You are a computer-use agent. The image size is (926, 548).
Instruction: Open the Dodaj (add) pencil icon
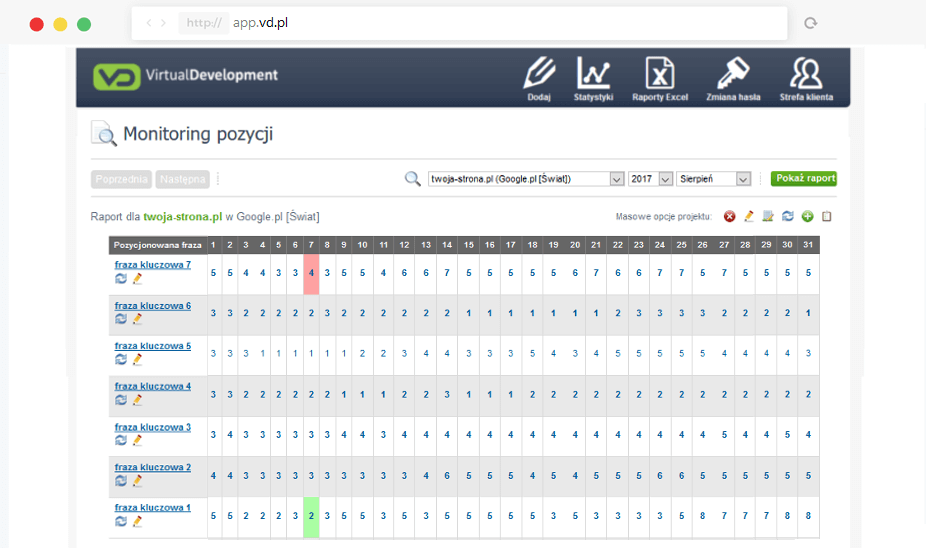tap(539, 79)
